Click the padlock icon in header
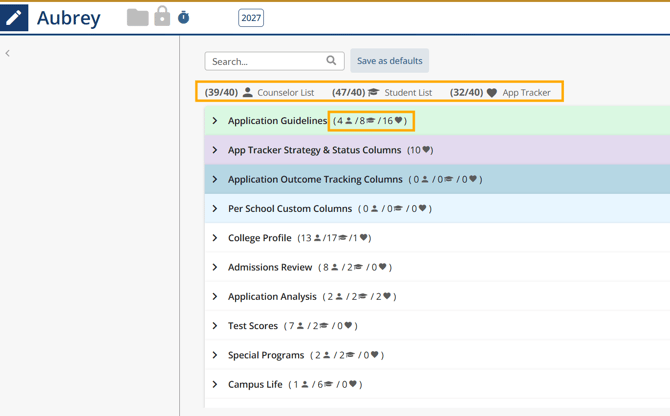This screenshot has width=670, height=416. click(162, 17)
